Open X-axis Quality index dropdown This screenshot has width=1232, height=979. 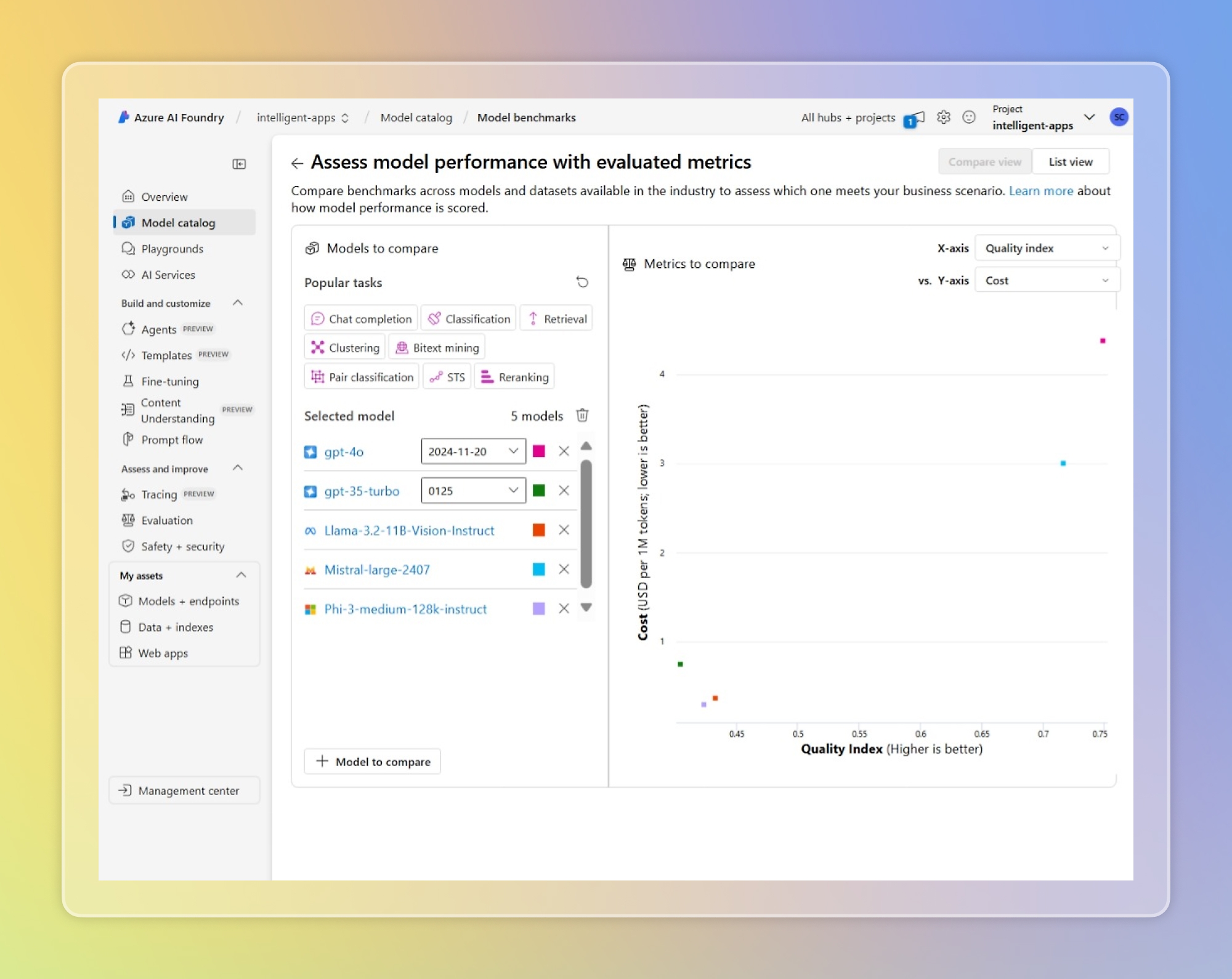pyautogui.click(x=1047, y=248)
